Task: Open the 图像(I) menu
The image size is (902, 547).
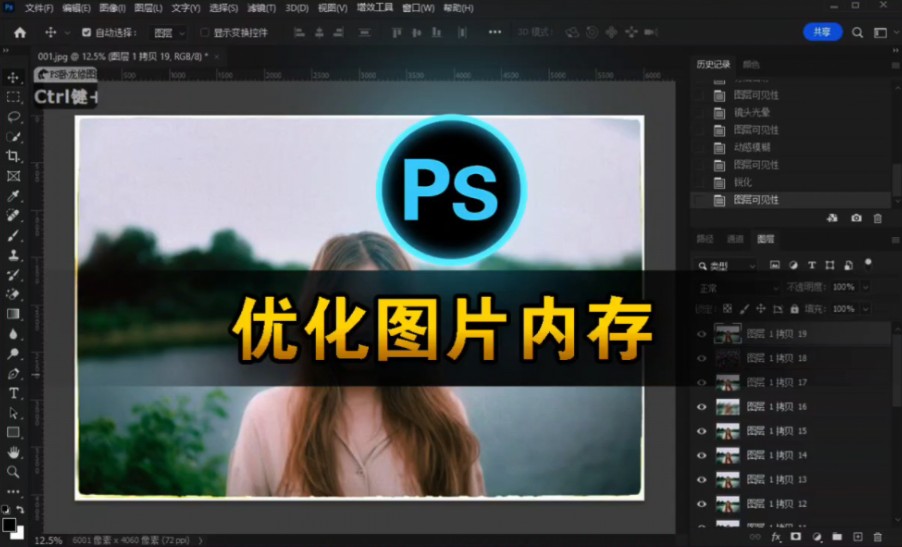Action: click(113, 8)
